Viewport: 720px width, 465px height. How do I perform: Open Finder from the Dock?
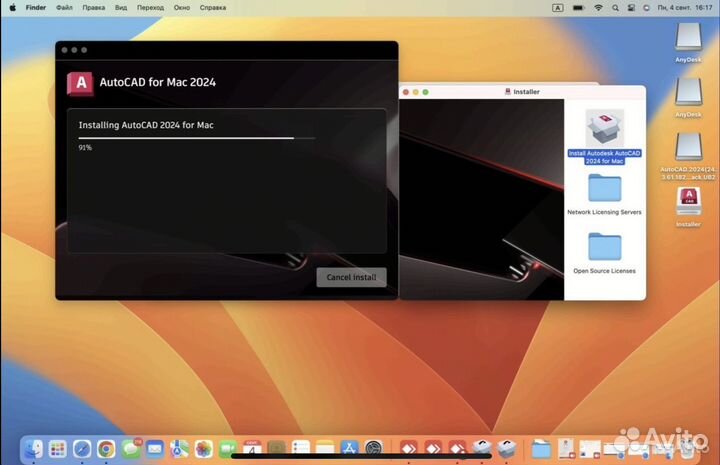tap(33, 448)
